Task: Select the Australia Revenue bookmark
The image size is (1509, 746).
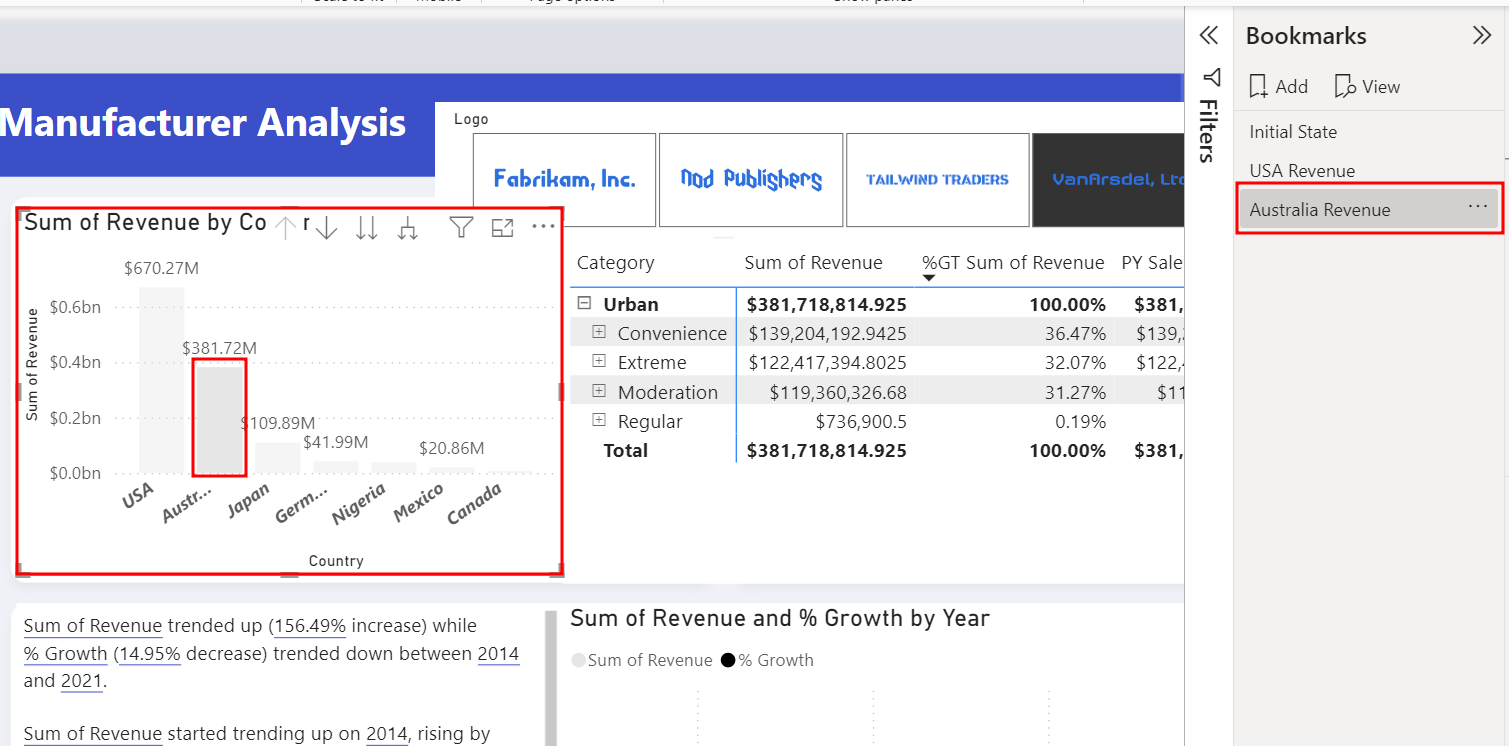Action: click(x=1320, y=210)
